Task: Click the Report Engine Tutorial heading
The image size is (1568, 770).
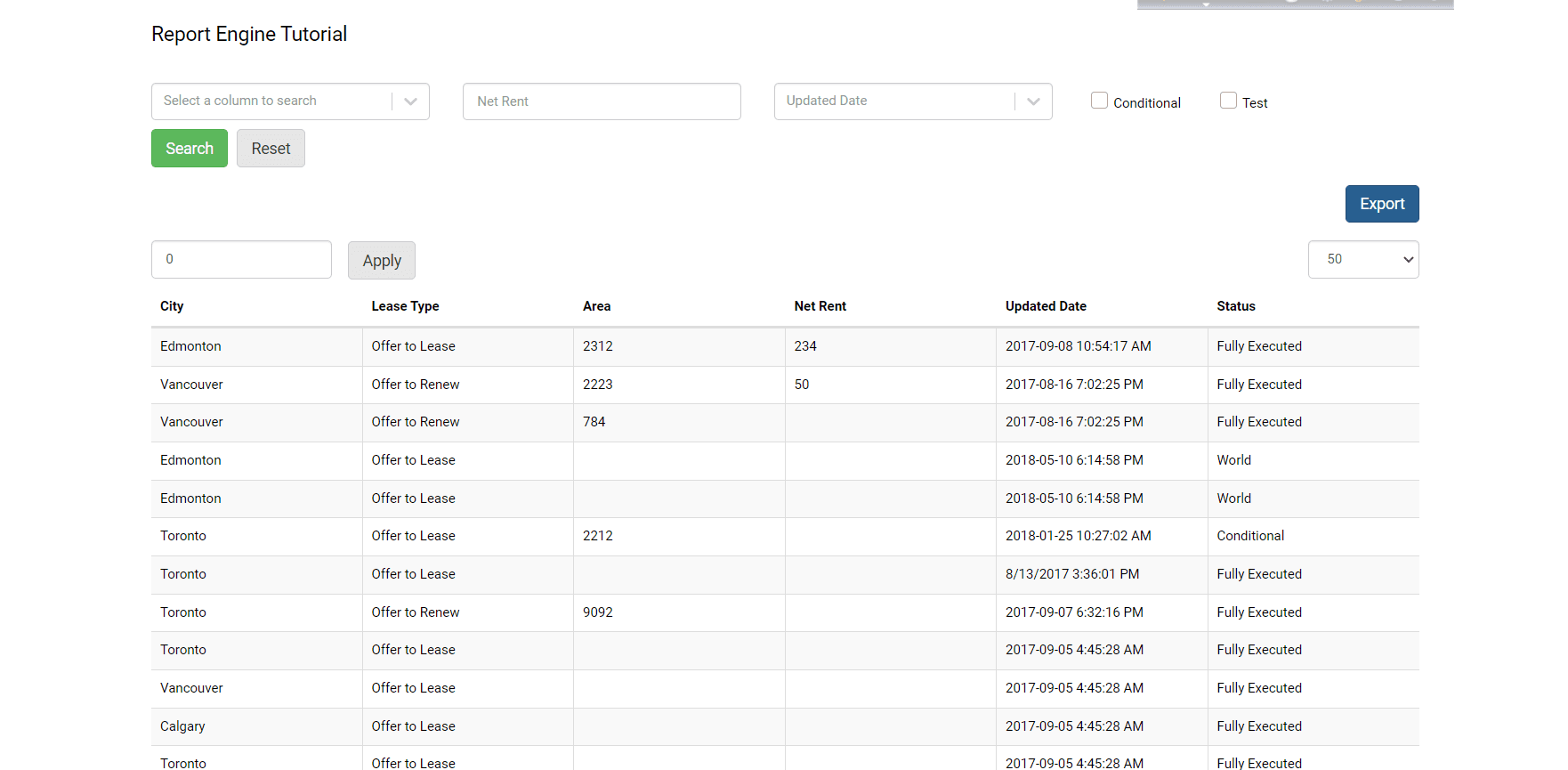Action: [x=249, y=34]
